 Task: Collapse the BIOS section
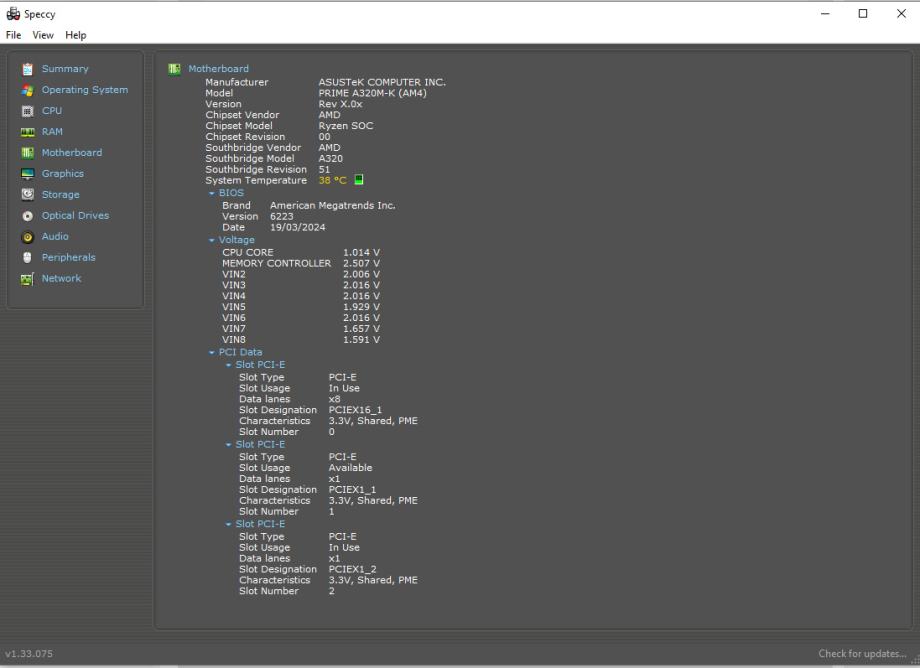212,193
